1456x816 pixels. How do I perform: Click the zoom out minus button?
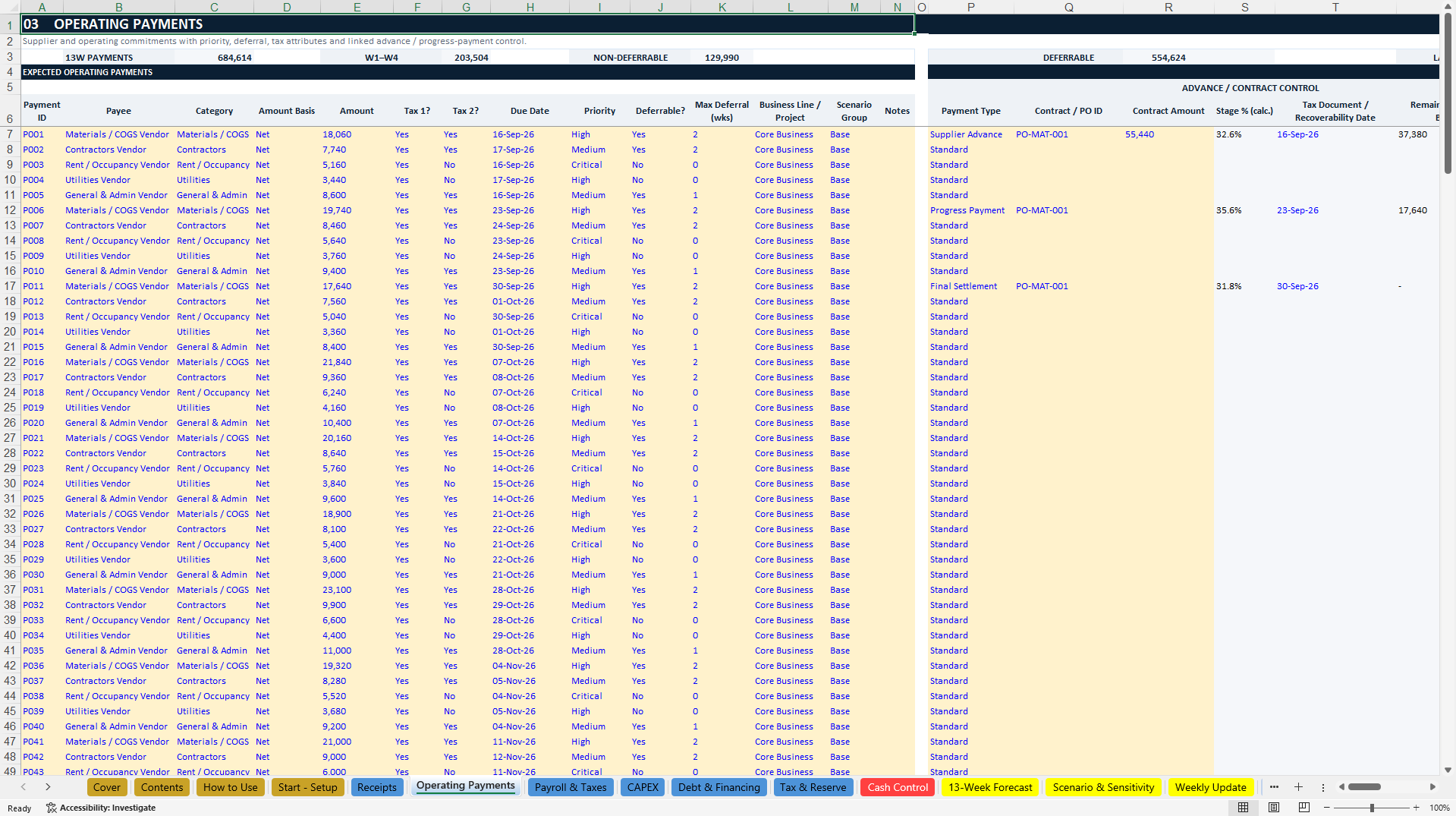[x=1327, y=808]
